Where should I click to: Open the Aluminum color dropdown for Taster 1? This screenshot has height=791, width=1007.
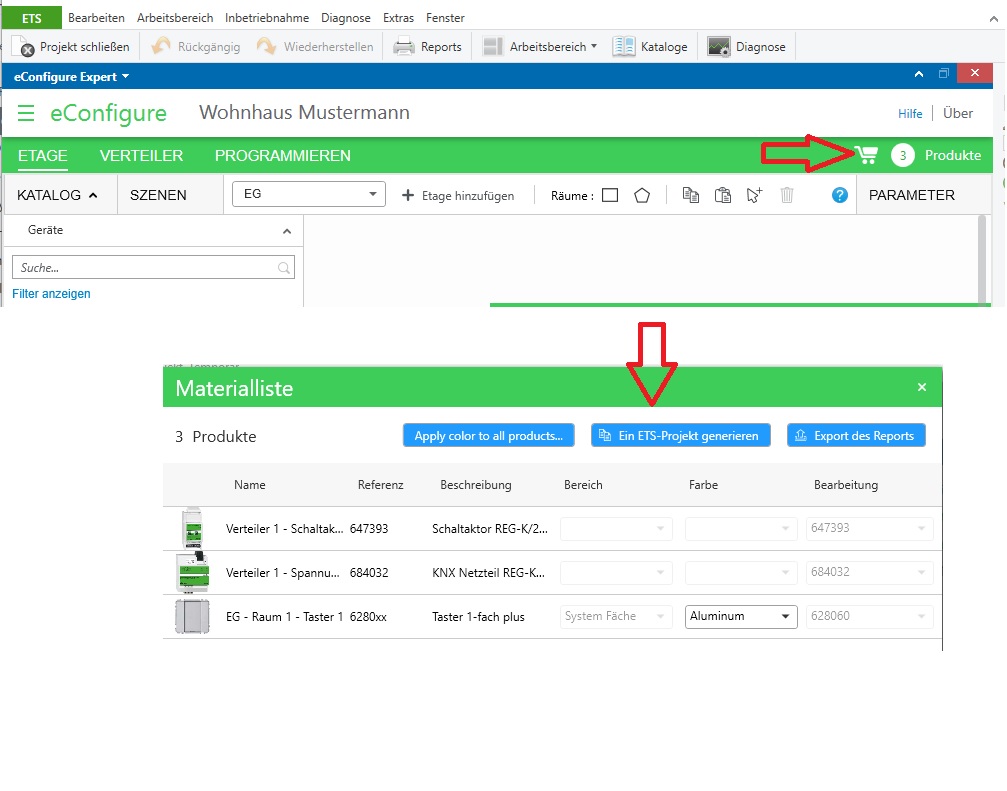tap(741, 616)
